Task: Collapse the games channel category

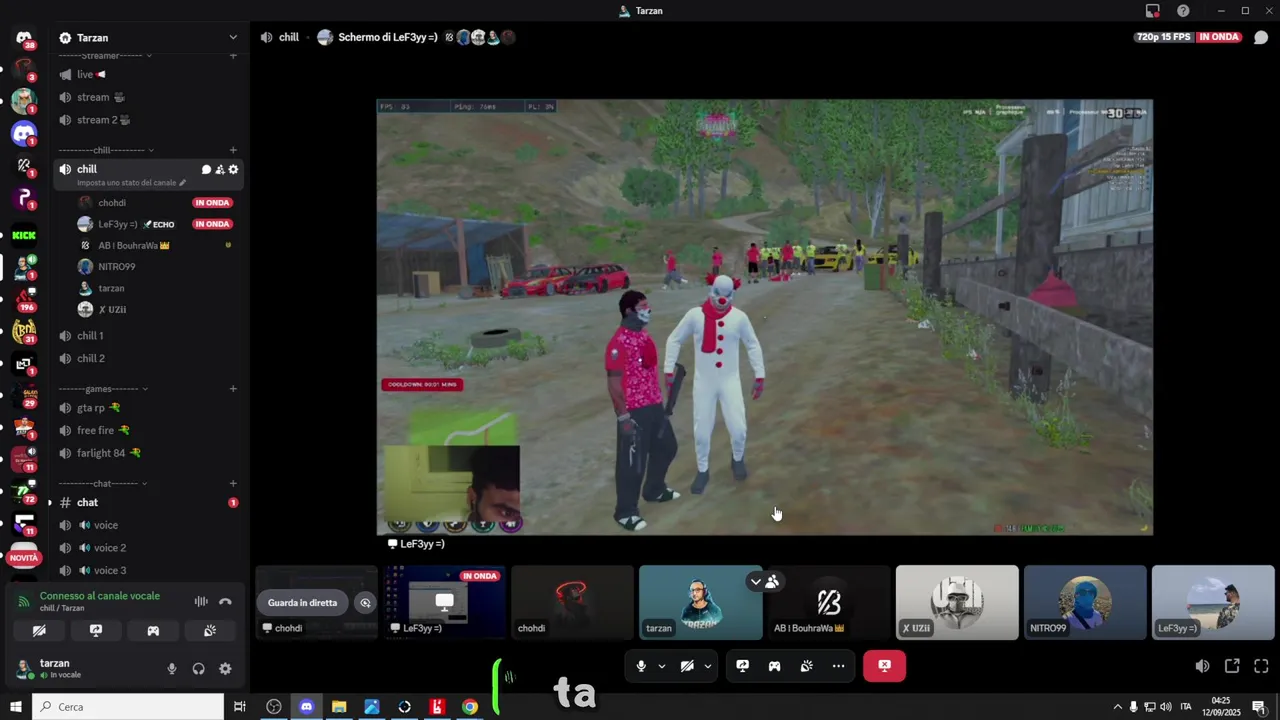Action: pyautogui.click(x=102, y=388)
